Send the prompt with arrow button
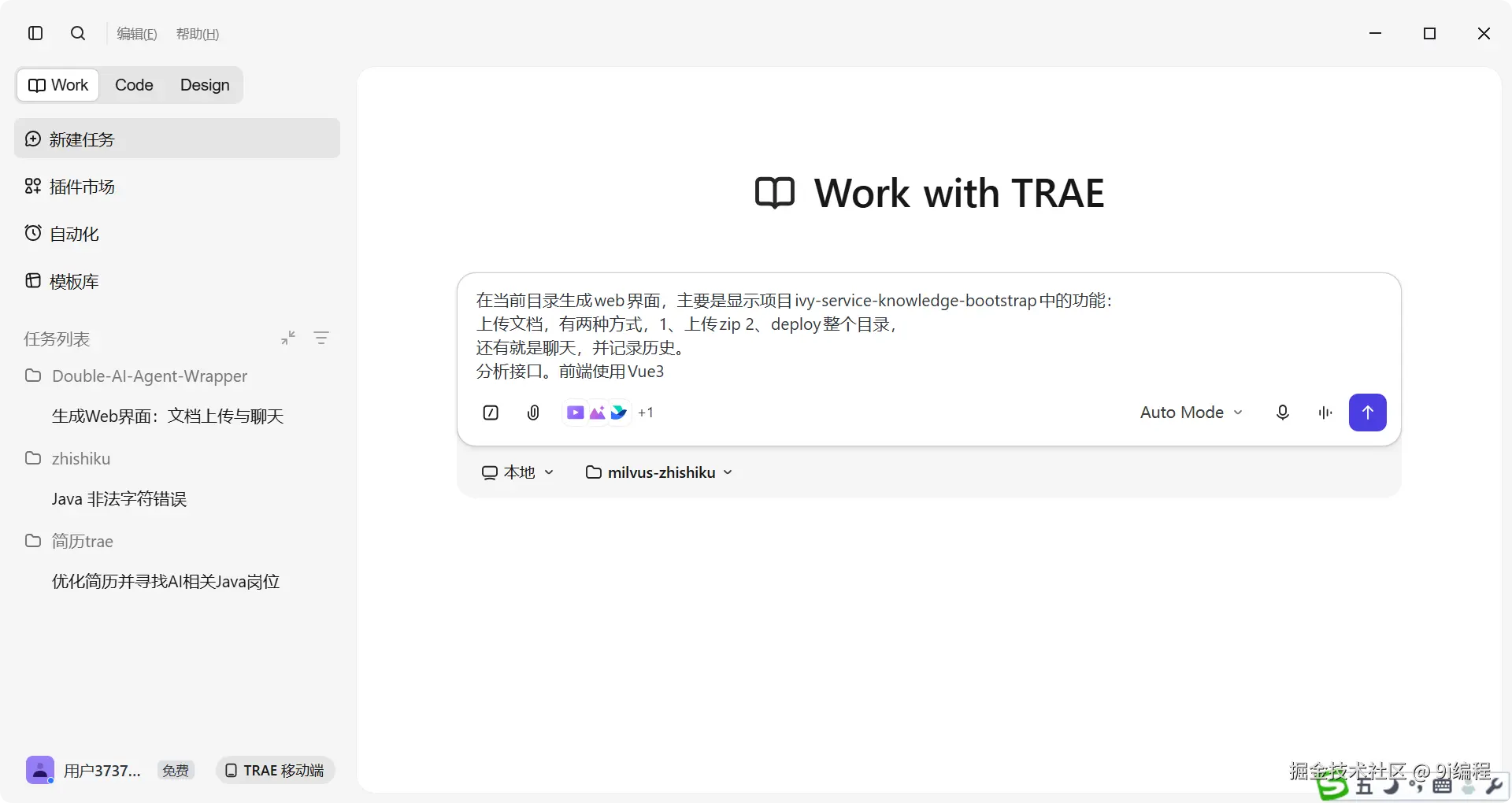This screenshot has height=803, width=1512. click(x=1368, y=413)
